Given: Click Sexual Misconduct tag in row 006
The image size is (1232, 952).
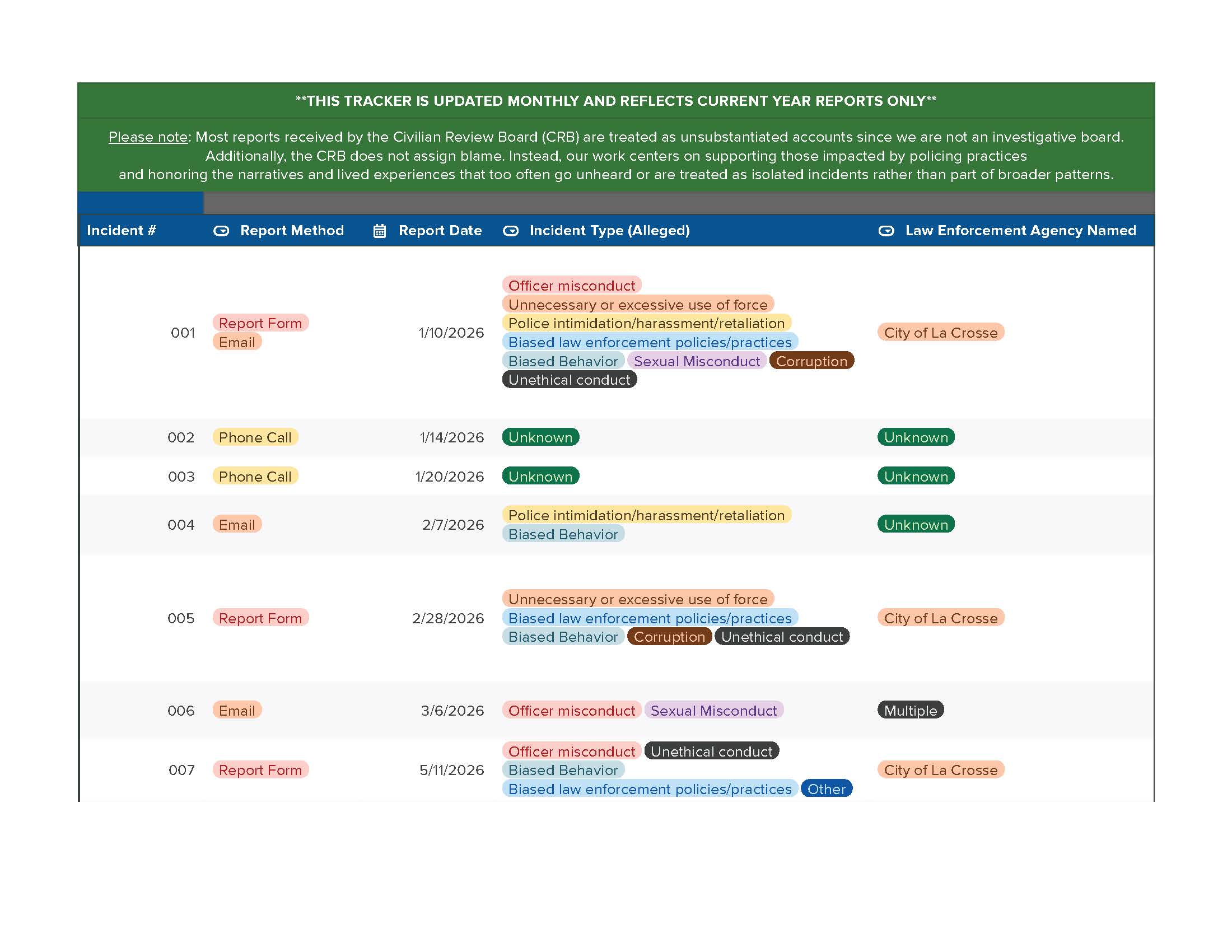Looking at the screenshot, I should [713, 711].
